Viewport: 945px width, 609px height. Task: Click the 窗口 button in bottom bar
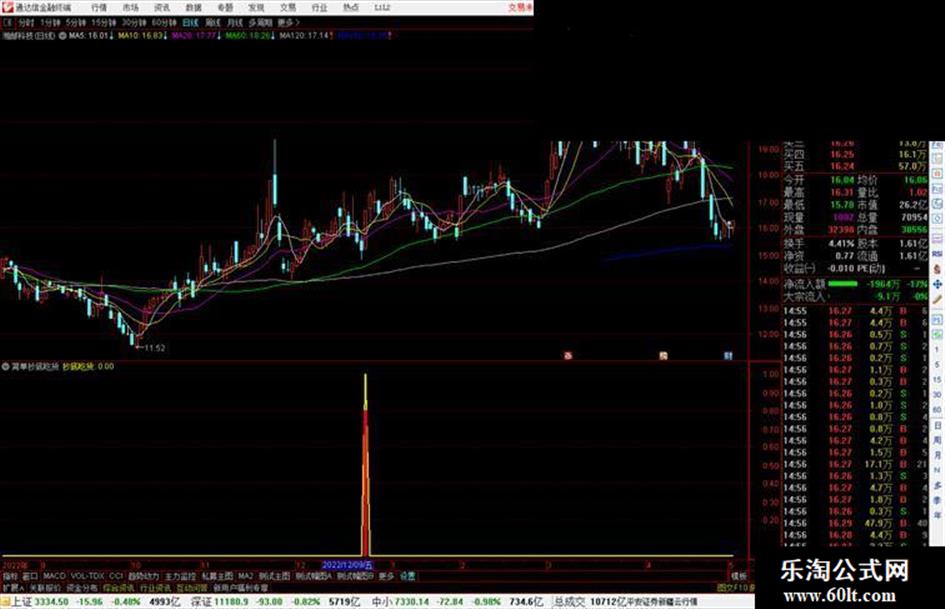30,576
